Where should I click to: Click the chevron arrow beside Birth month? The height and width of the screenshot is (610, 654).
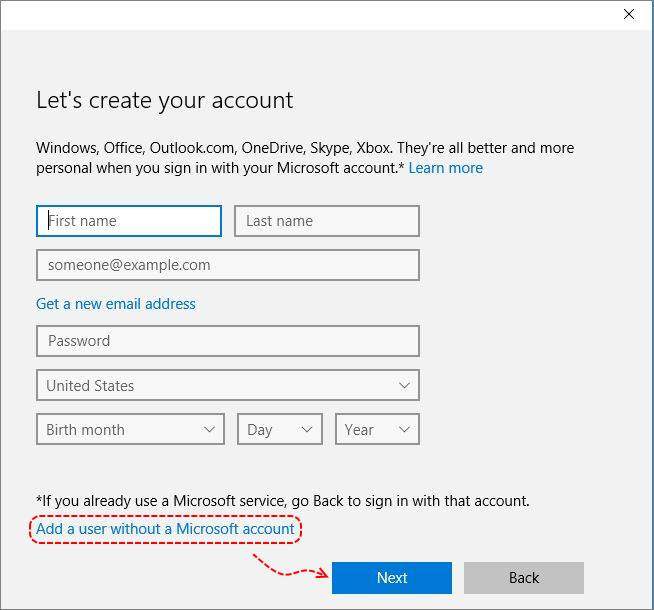[x=209, y=430]
